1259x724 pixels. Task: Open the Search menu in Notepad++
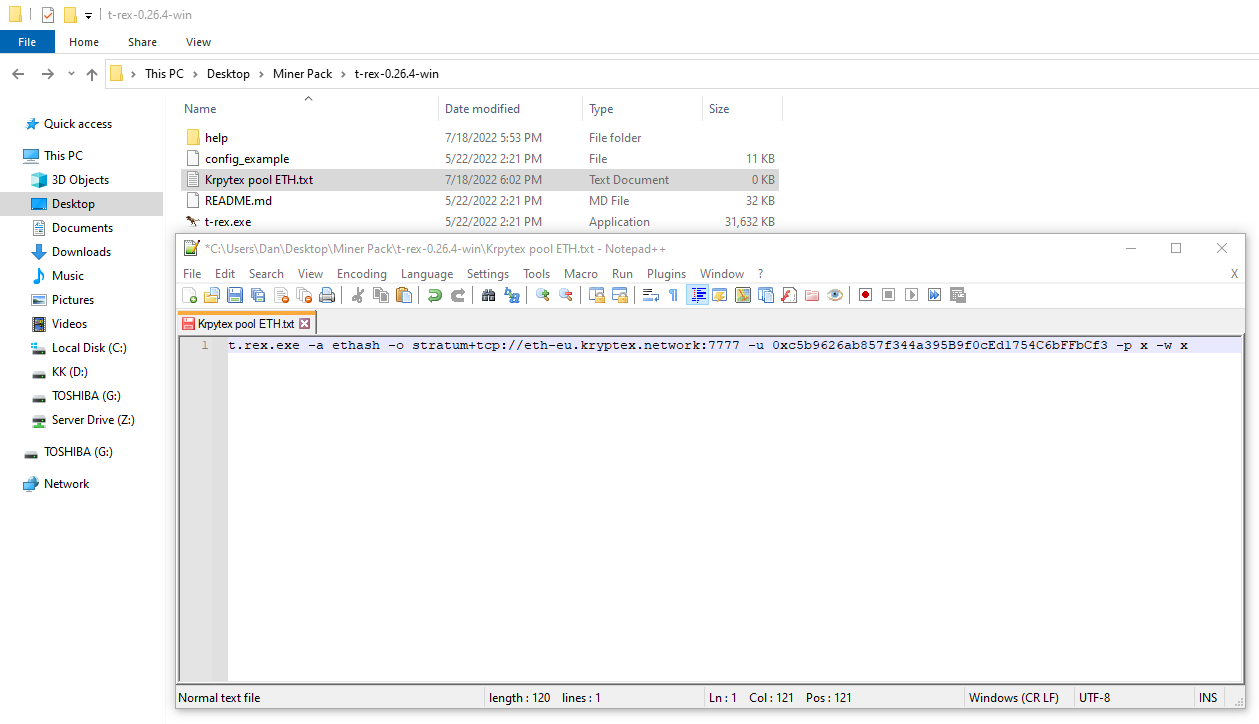pos(266,273)
